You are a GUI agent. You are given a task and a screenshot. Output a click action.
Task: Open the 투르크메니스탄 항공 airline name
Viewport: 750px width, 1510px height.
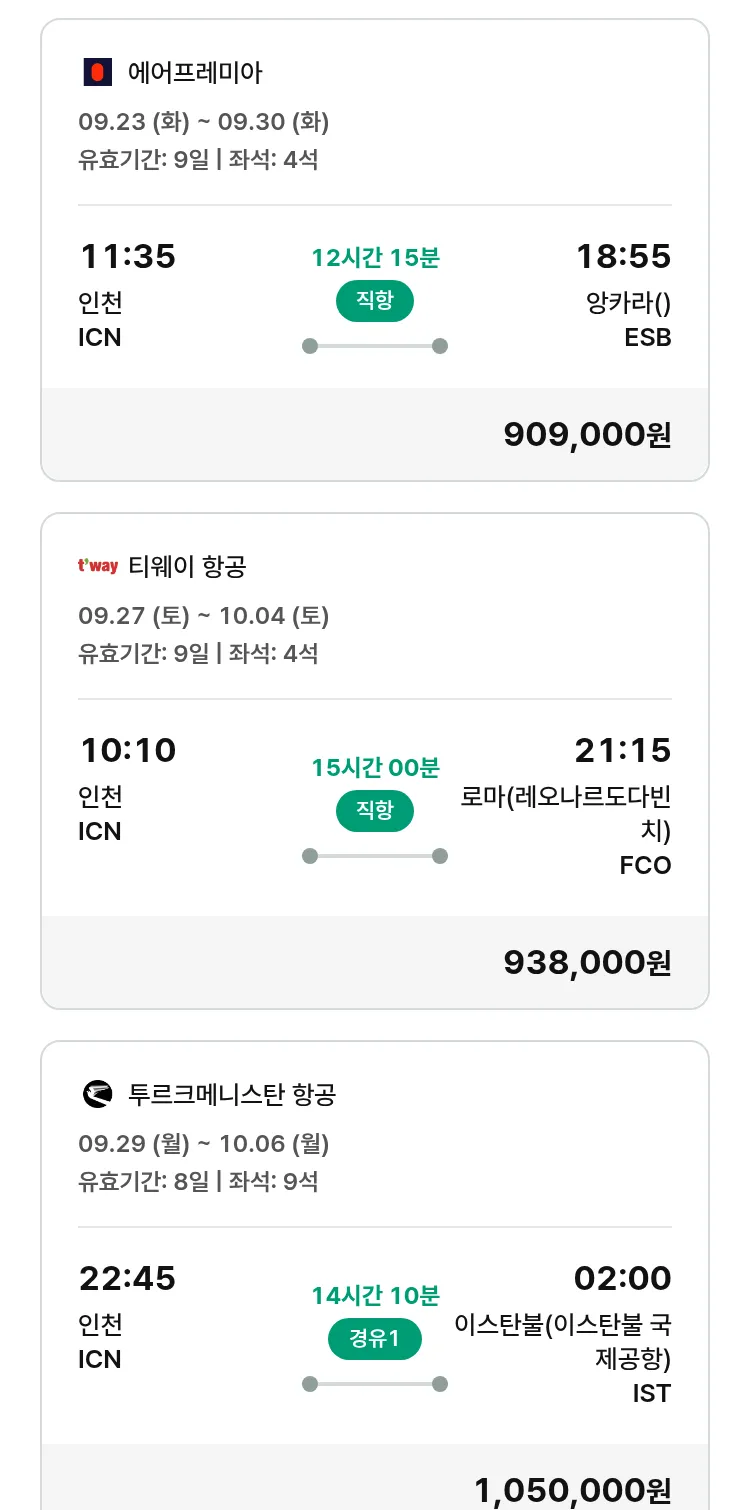pos(232,1094)
